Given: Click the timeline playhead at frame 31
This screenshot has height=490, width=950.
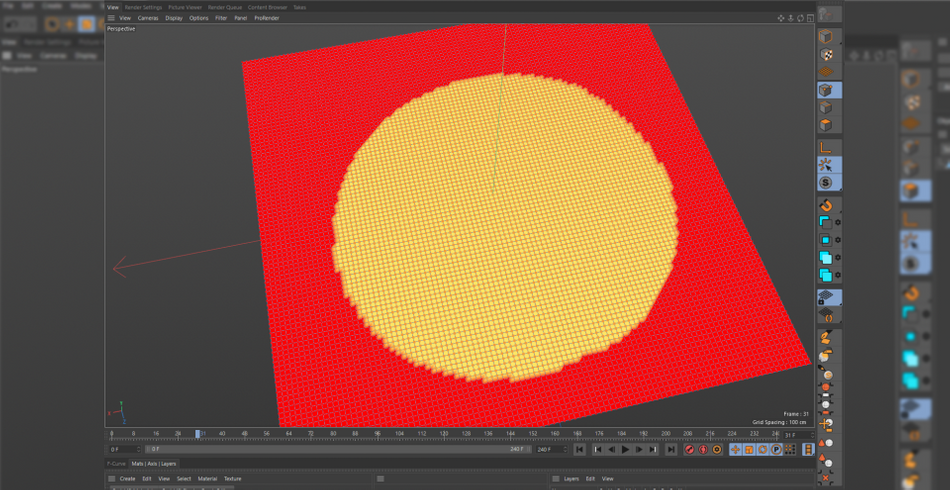Looking at the screenshot, I should (x=198, y=434).
